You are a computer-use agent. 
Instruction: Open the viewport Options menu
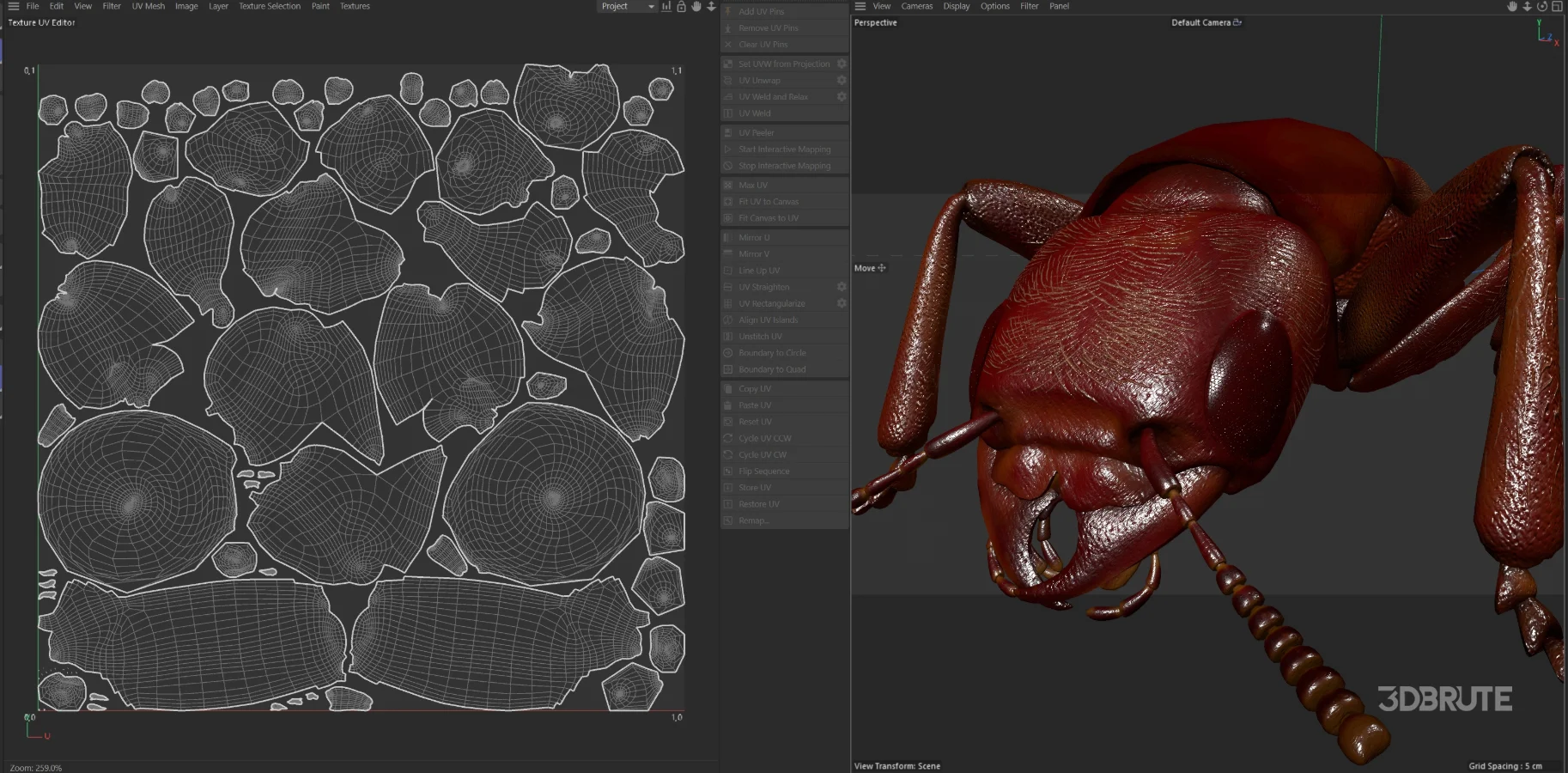point(995,6)
